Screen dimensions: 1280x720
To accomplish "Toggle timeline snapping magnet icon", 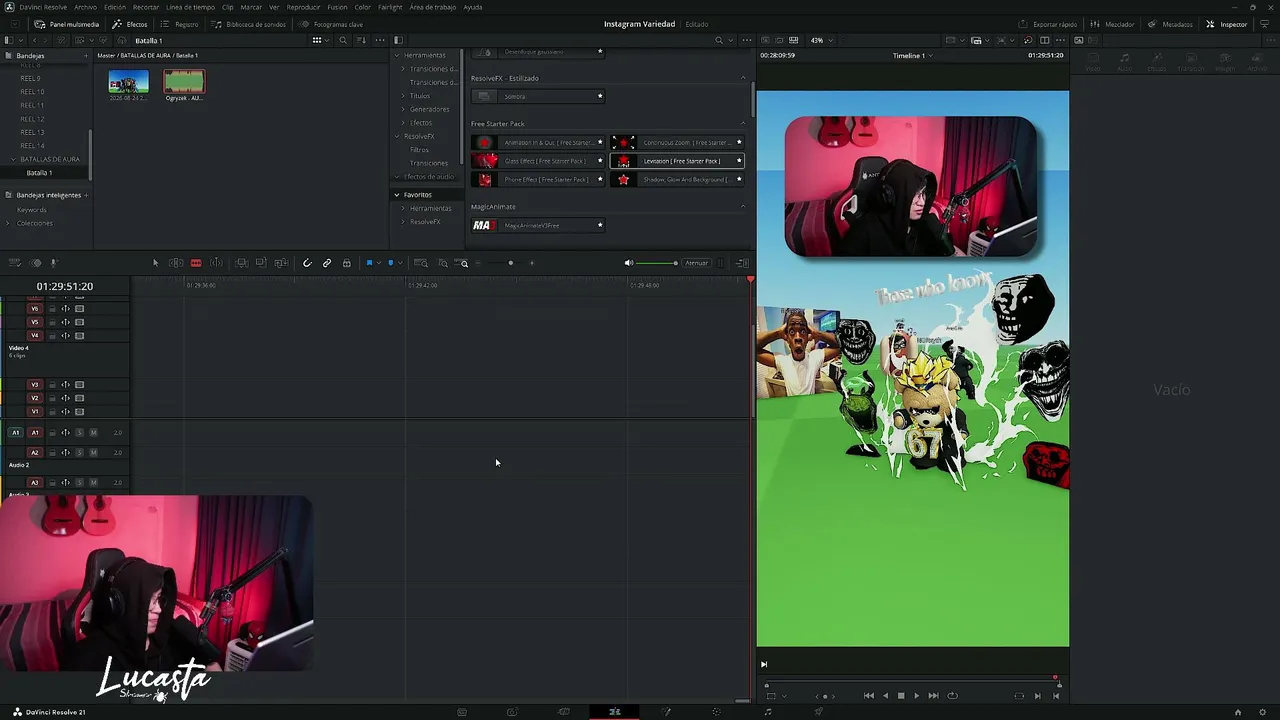I will point(307,263).
